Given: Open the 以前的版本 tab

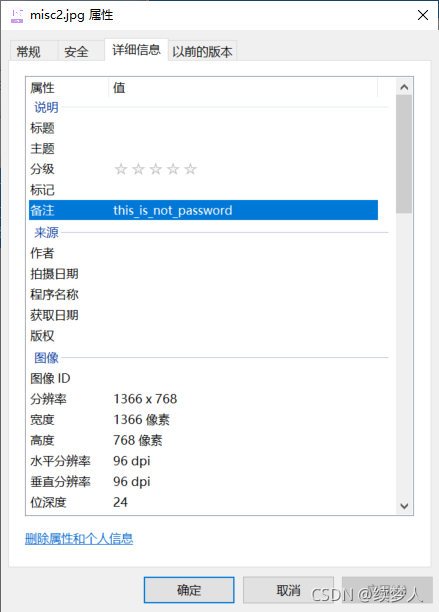Looking at the screenshot, I should (202, 52).
